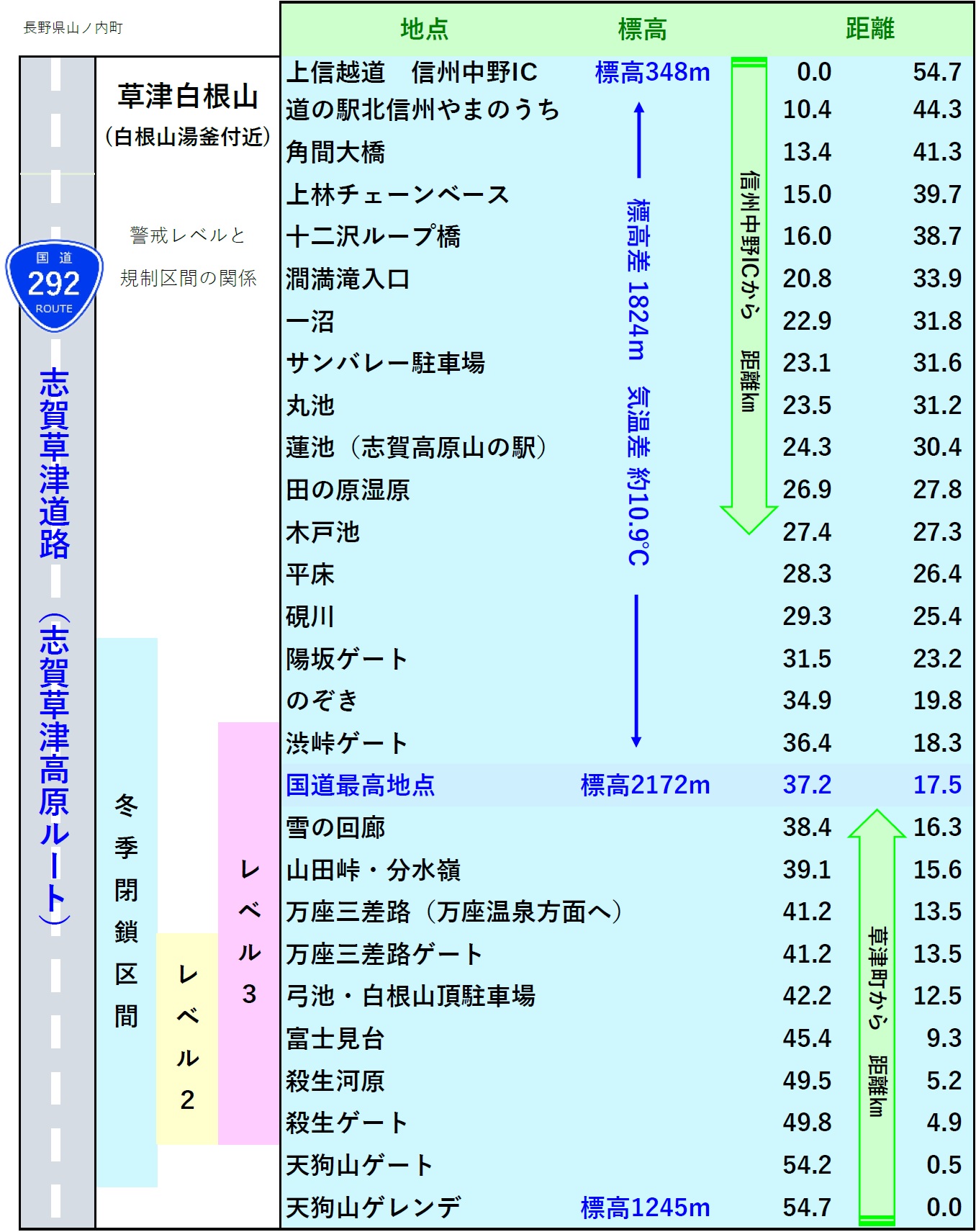Click the 0.5 distance value
The height and width of the screenshot is (1232, 976).
944,1165
